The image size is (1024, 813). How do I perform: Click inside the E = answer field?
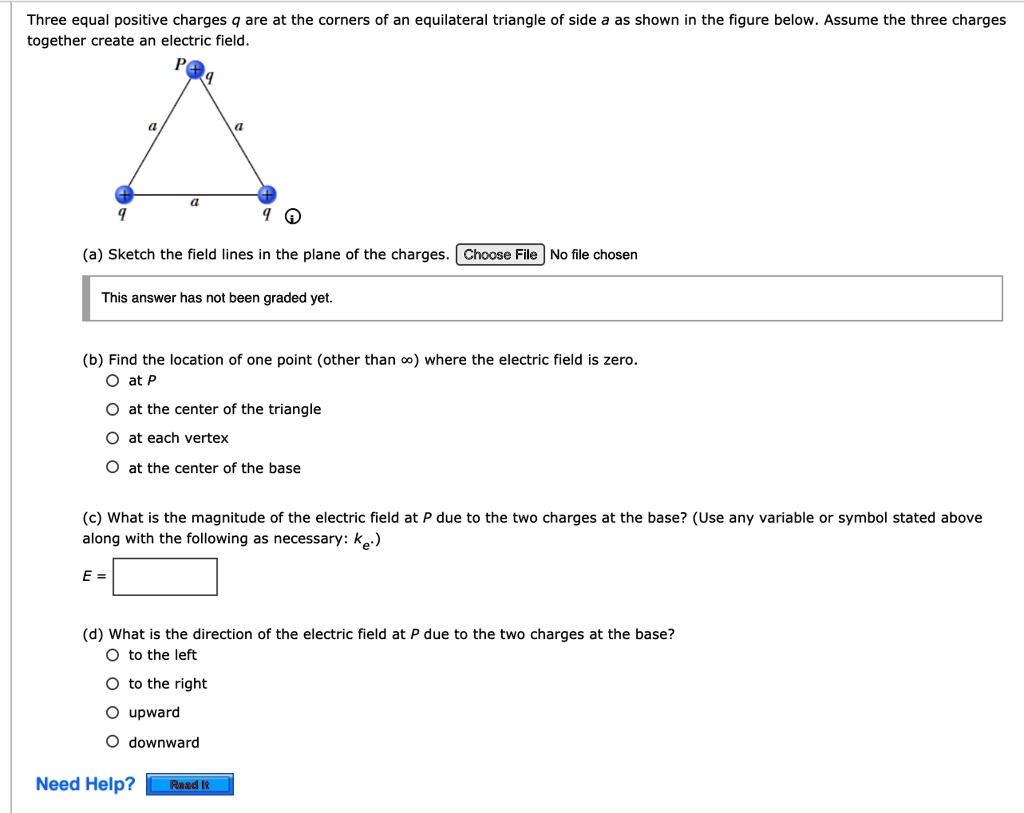tap(164, 576)
